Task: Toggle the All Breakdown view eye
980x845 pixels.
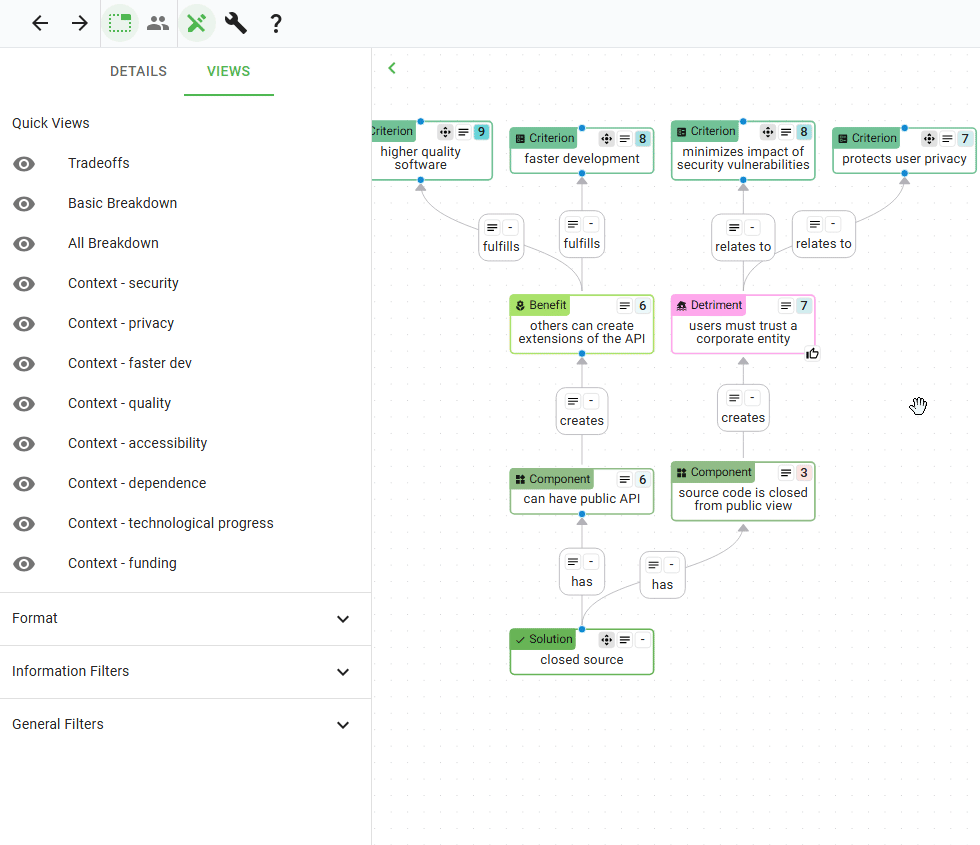Action: [x=24, y=244]
